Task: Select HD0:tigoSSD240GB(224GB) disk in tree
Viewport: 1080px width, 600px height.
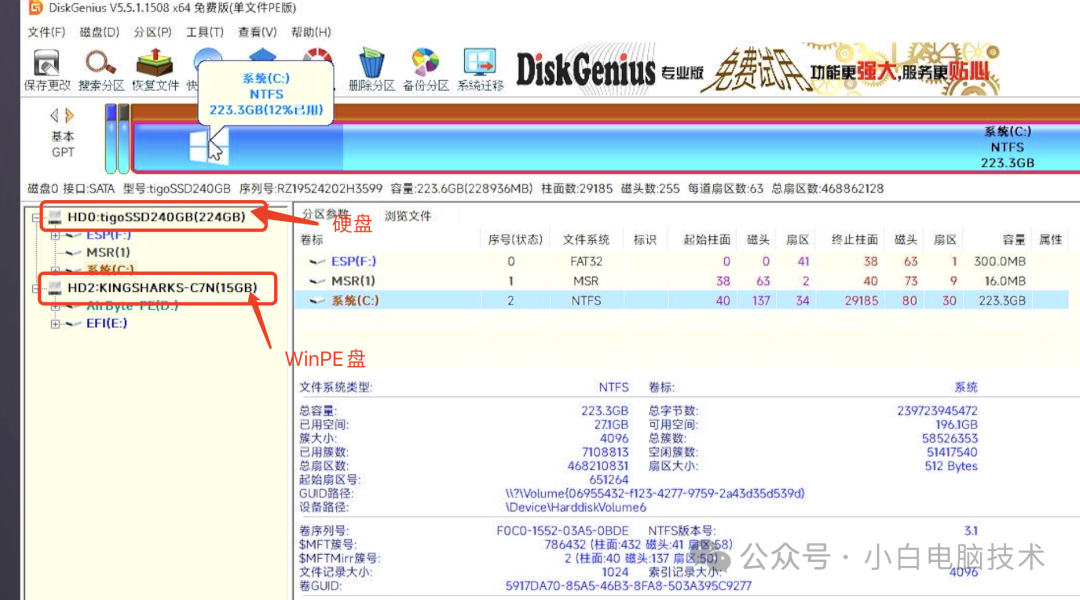Action: point(156,217)
